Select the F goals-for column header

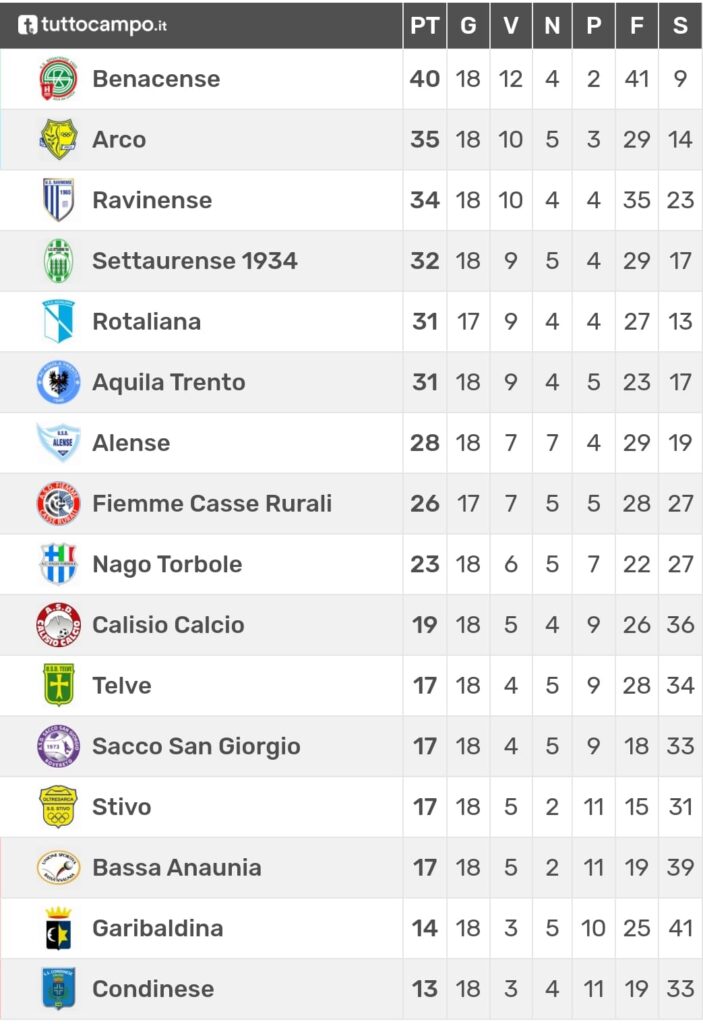[x=636, y=25]
